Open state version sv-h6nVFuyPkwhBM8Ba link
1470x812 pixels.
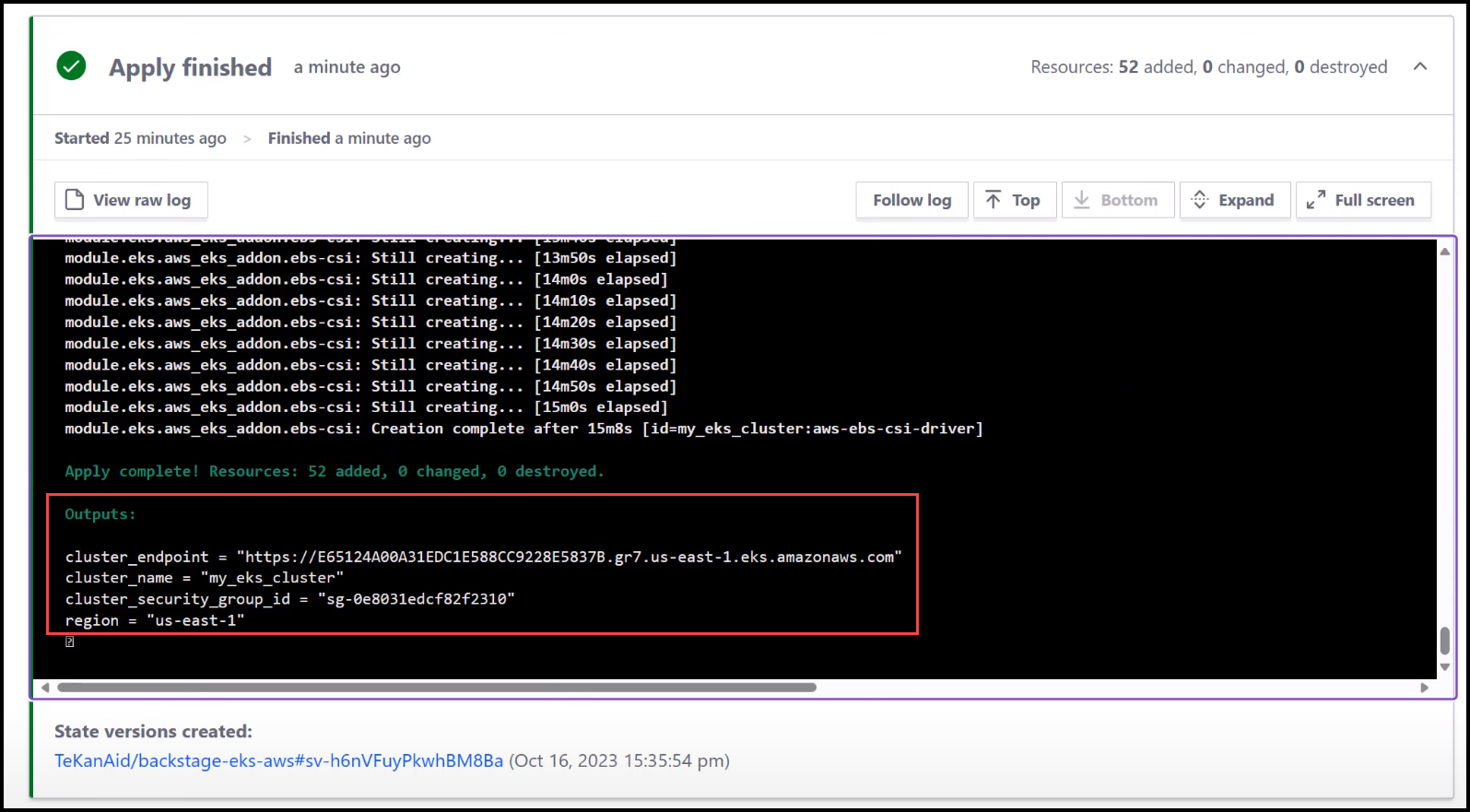279,760
